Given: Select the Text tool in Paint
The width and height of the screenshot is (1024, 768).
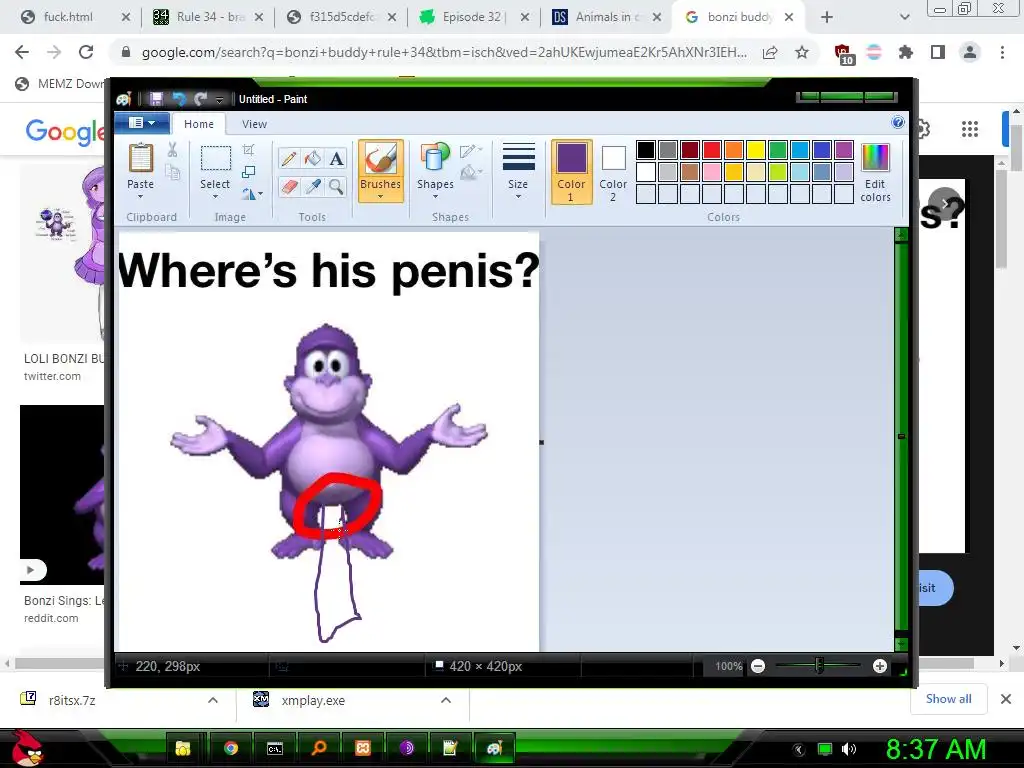Looking at the screenshot, I should point(336,159).
